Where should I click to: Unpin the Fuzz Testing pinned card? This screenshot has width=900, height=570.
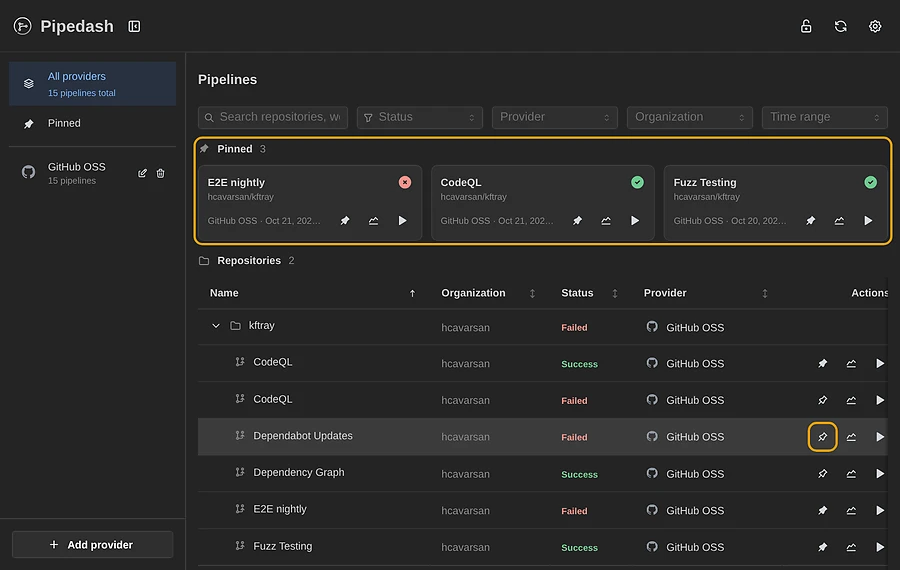pyautogui.click(x=810, y=220)
